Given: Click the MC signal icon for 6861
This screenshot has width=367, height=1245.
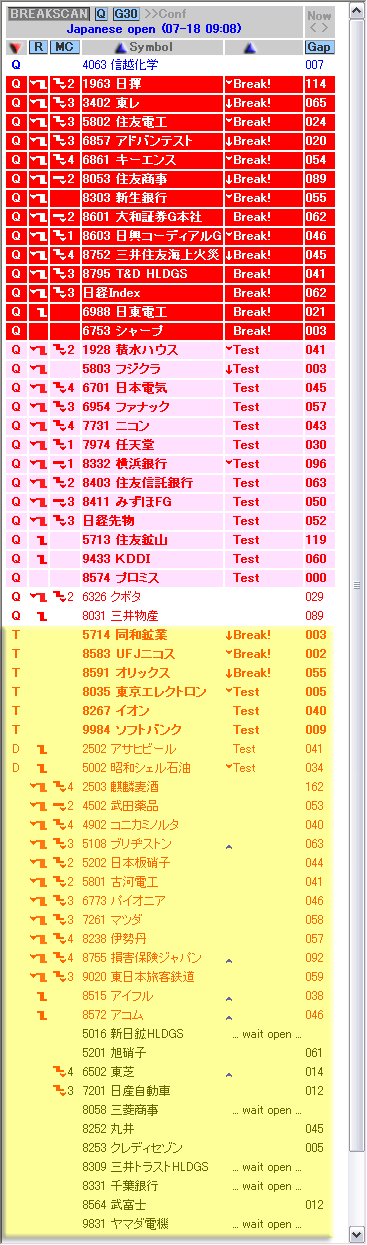Looking at the screenshot, I should pos(64,159).
